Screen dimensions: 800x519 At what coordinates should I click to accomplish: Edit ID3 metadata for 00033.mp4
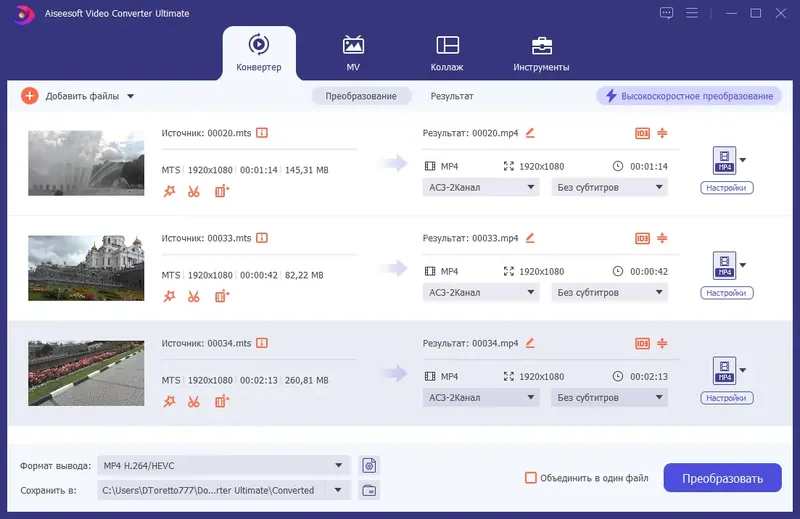click(x=642, y=238)
